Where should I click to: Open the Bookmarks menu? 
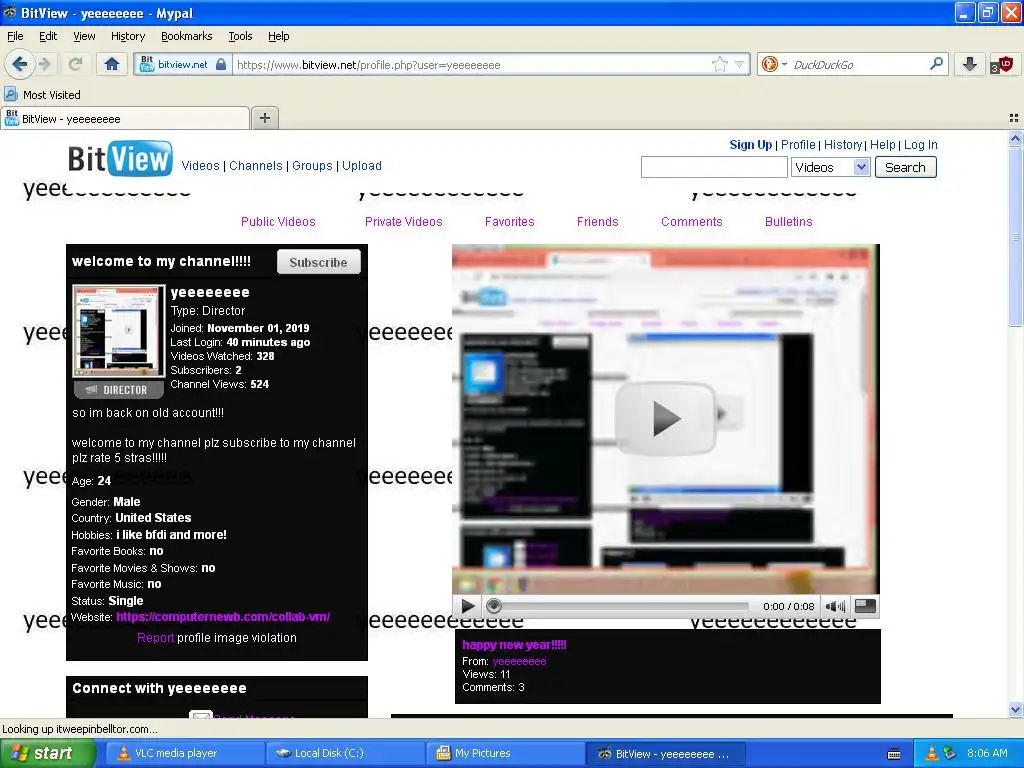pos(187,36)
